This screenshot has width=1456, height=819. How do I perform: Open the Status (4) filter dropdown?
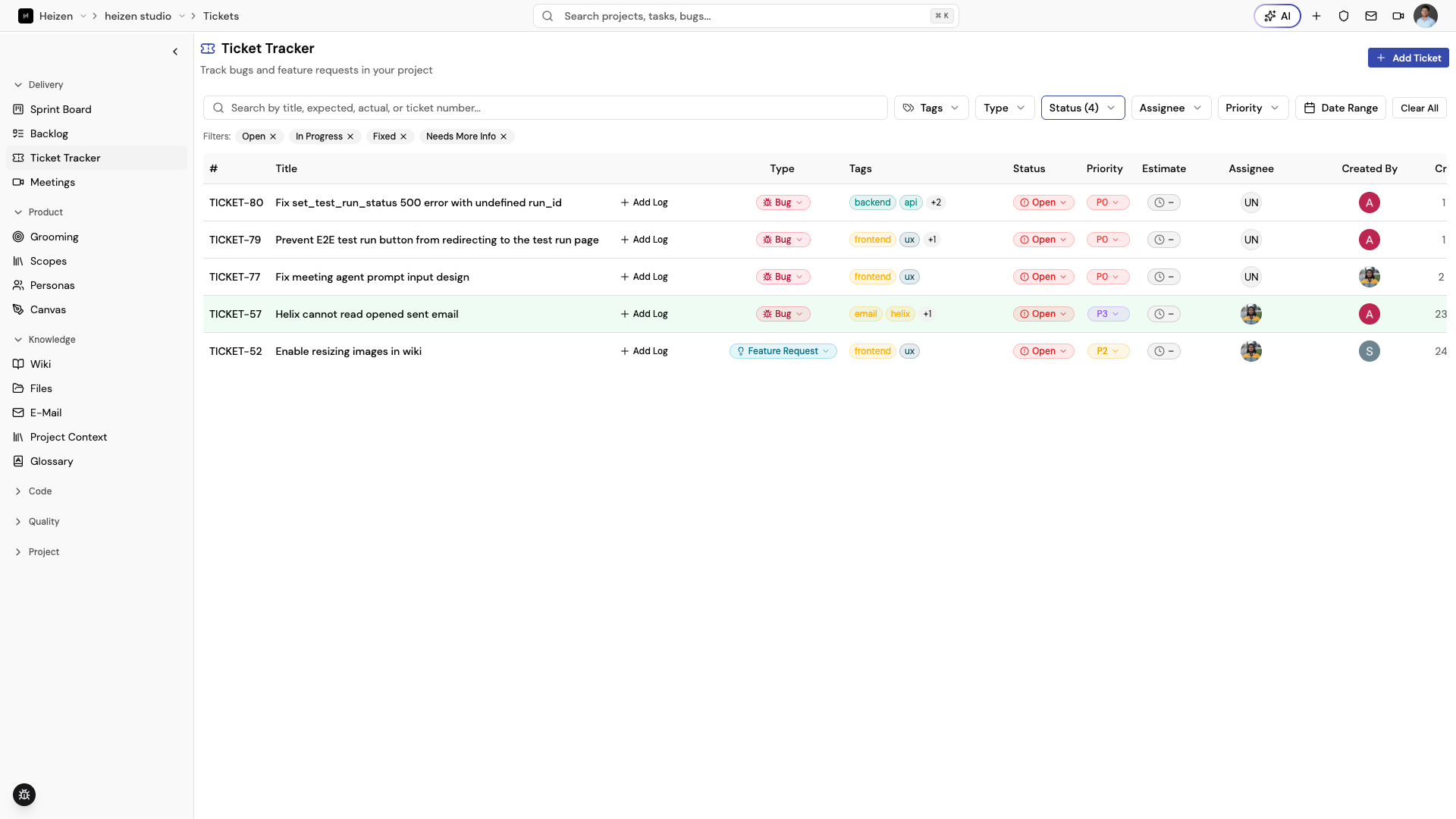[x=1082, y=108]
